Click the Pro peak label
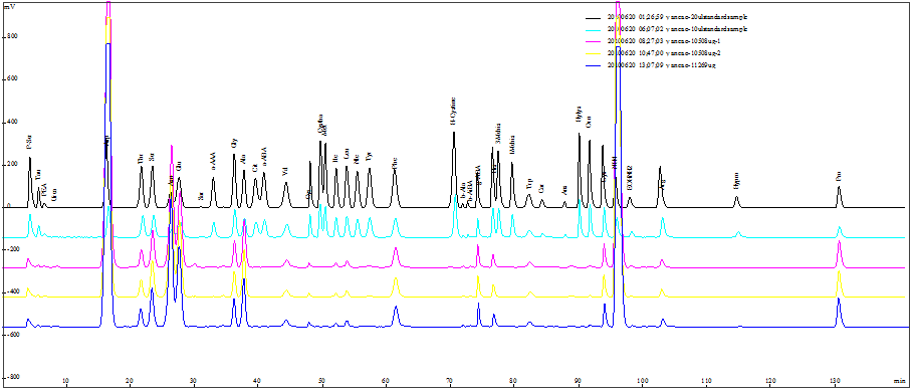The width and height of the screenshot is (914, 391). [839, 177]
